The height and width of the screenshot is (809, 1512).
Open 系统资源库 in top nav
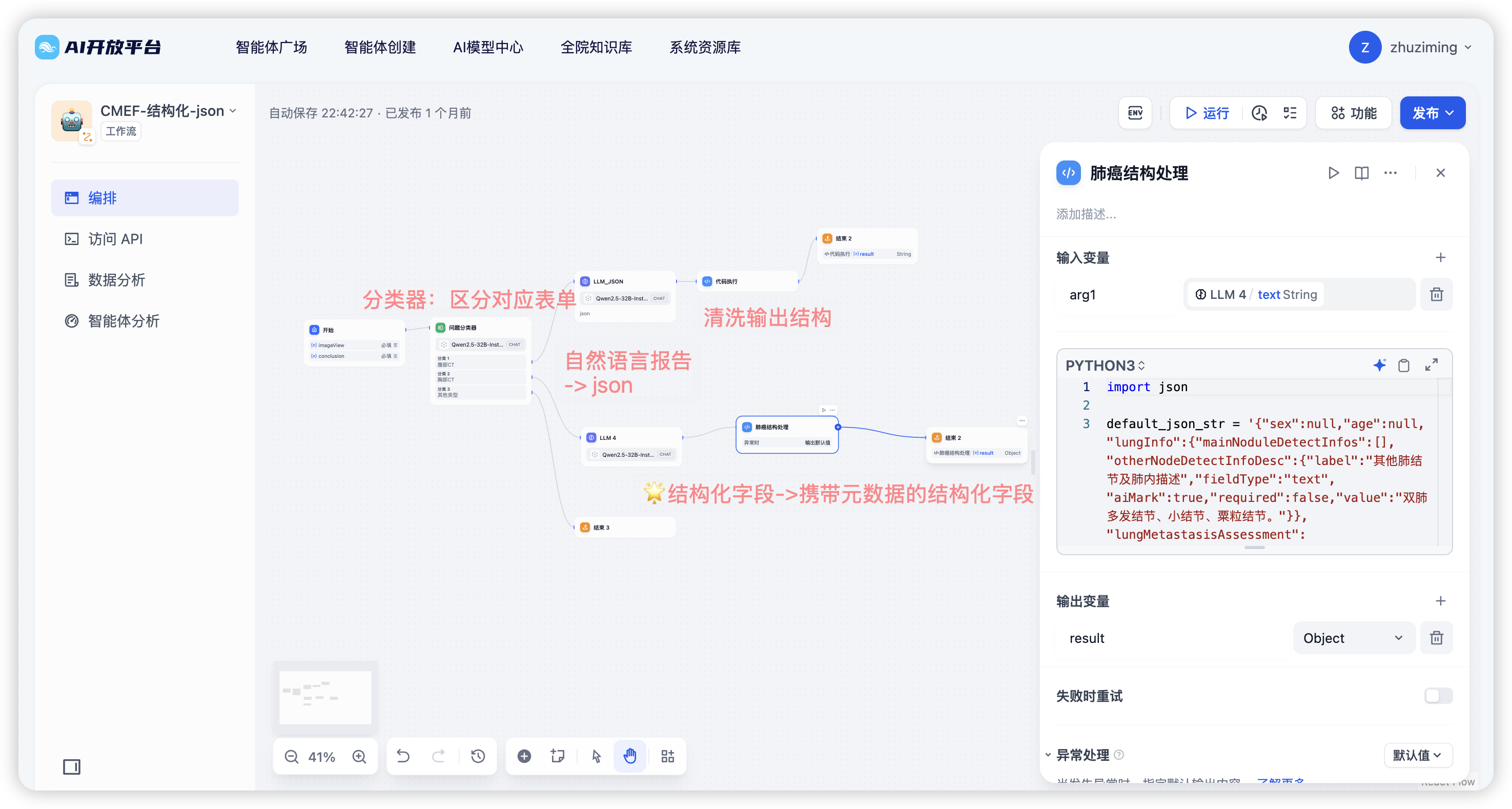(x=705, y=47)
